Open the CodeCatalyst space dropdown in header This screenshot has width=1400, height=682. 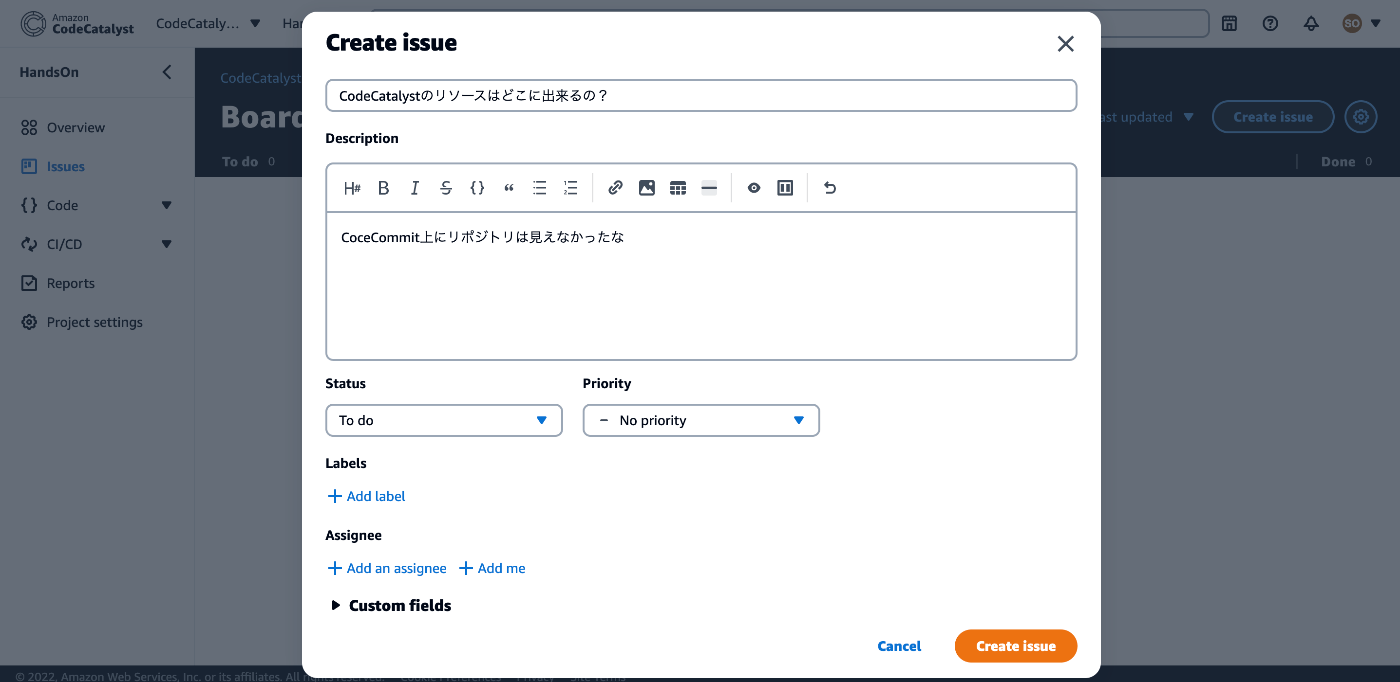[208, 23]
